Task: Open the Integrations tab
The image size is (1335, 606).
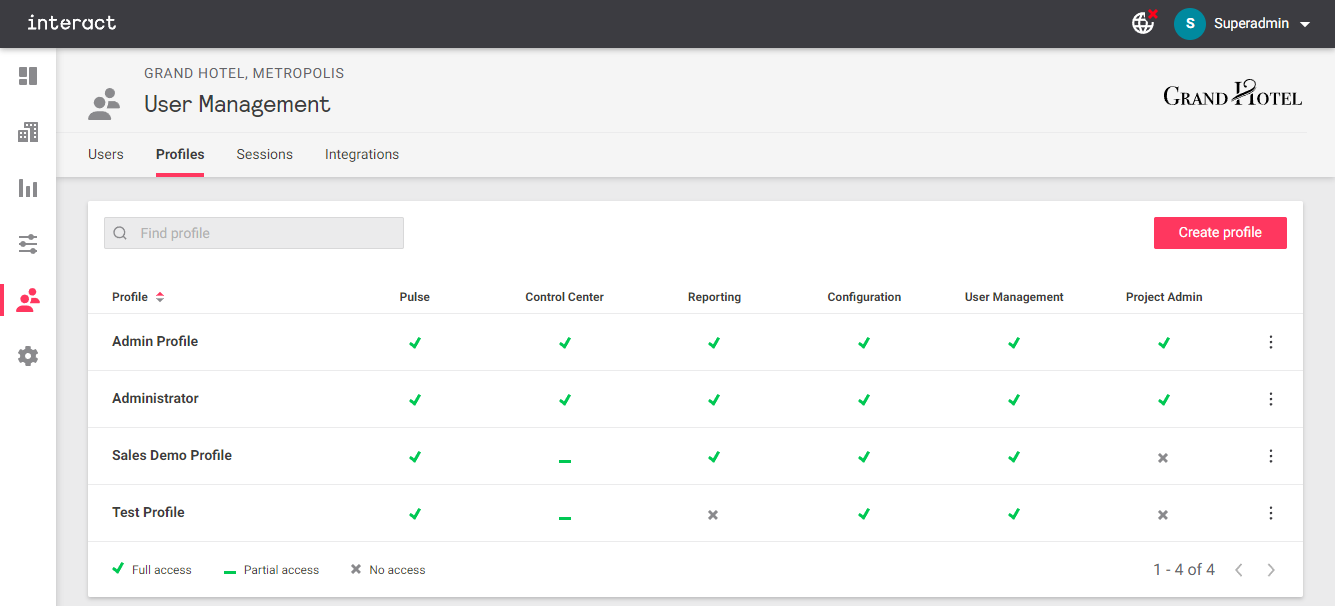Action: tap(362, 154)
